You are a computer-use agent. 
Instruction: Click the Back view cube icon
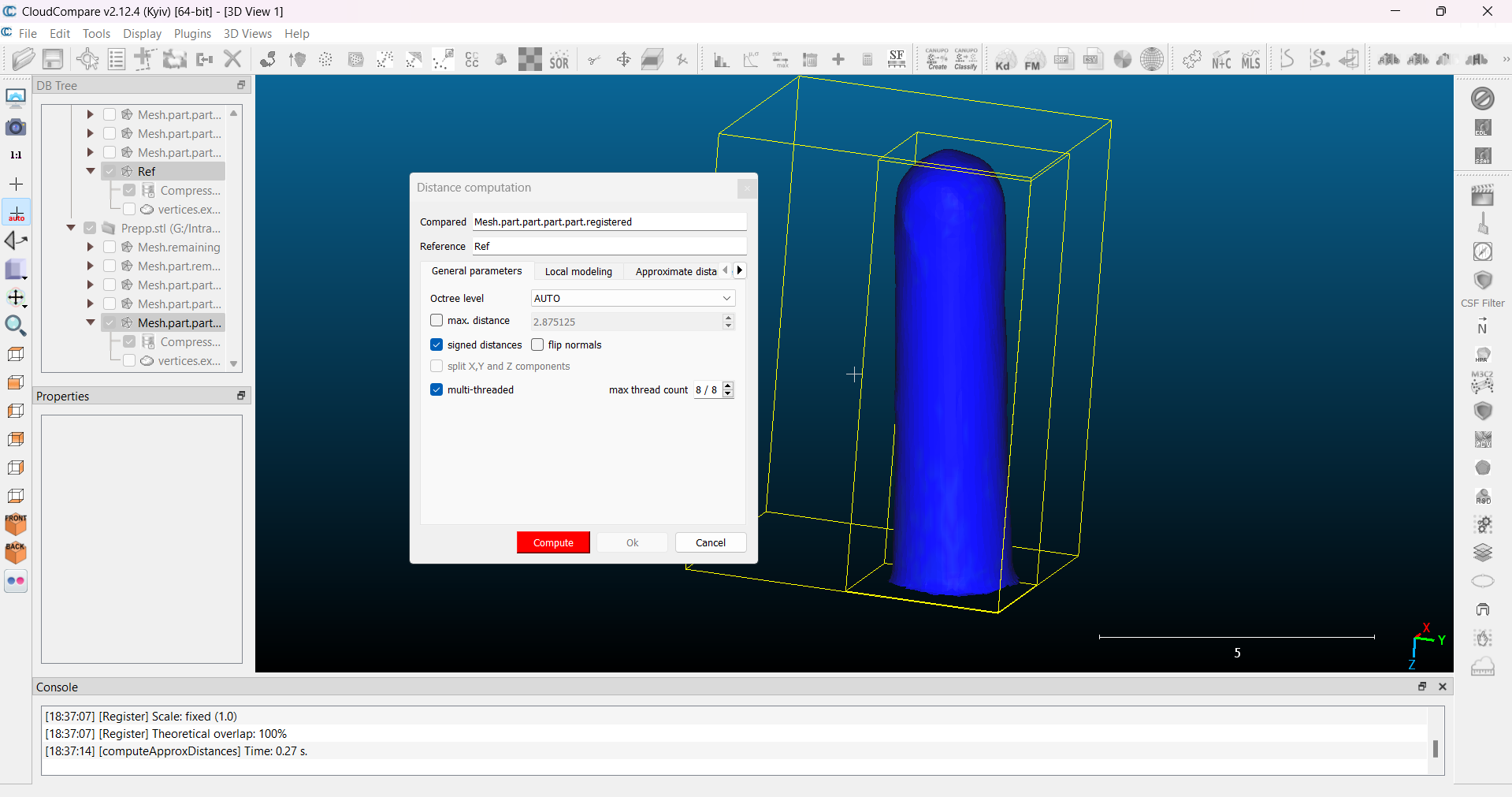[16, 552]
